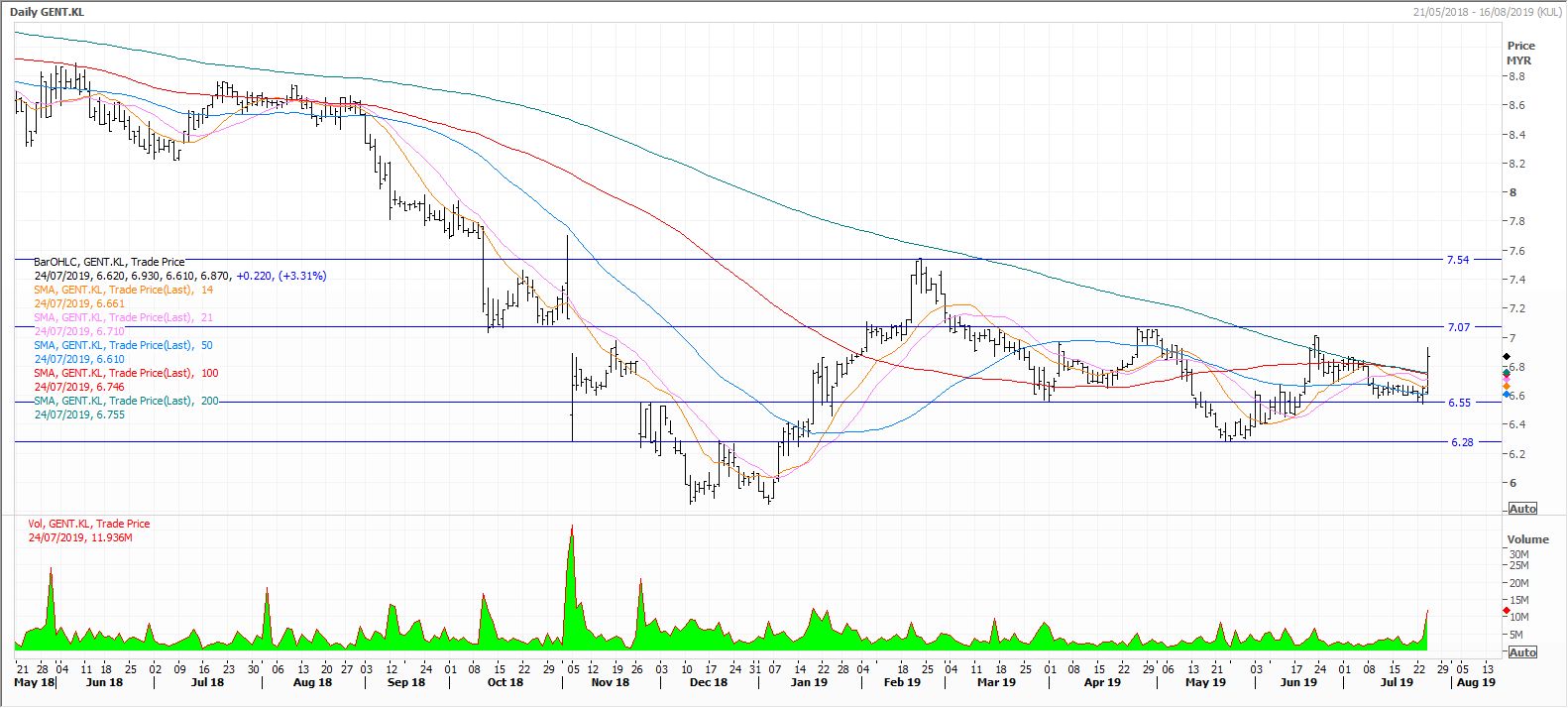
Task: Select the SMA 100 legend label
Action: [126, 373]
